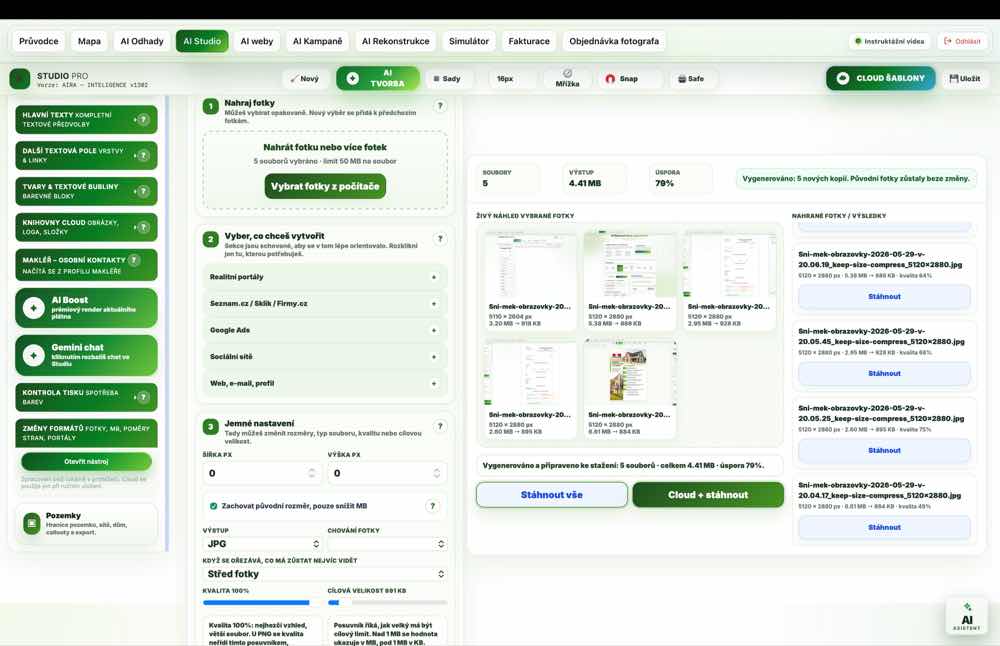This screenshot has height=646, width=1000.
Task: Select the first preview thumbnail 5110 × 2604
Action: [530, 281]
